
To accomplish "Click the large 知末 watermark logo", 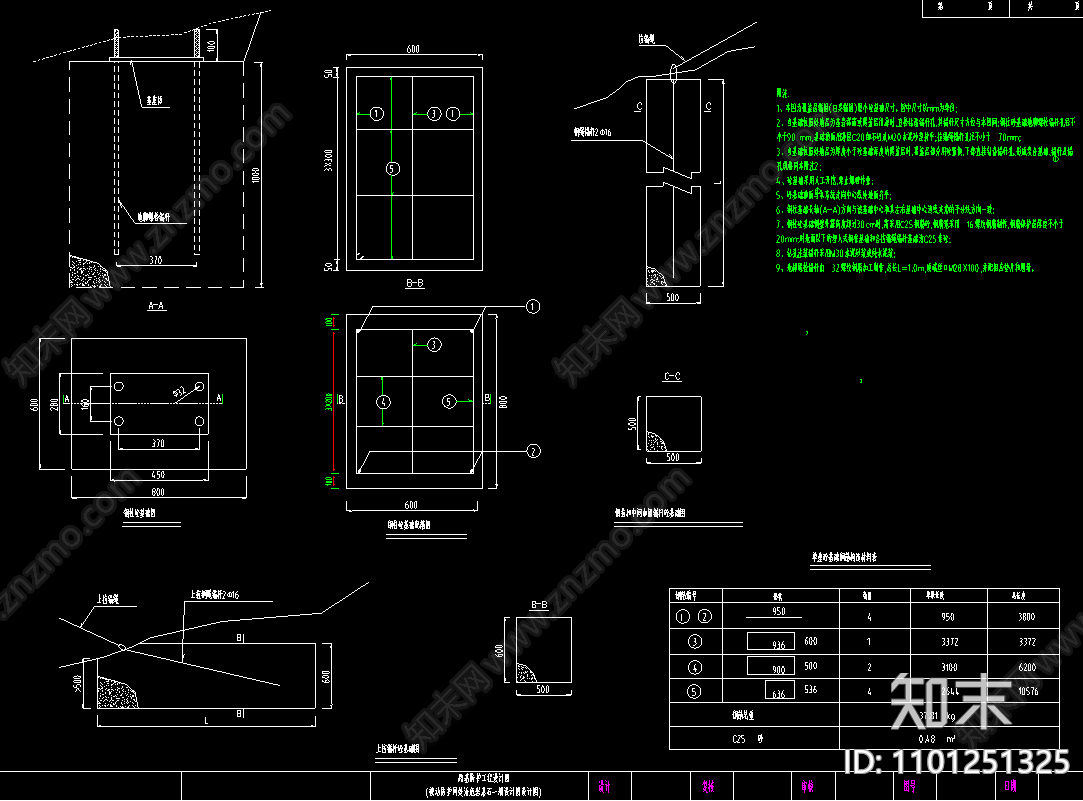I will point(937,701).
